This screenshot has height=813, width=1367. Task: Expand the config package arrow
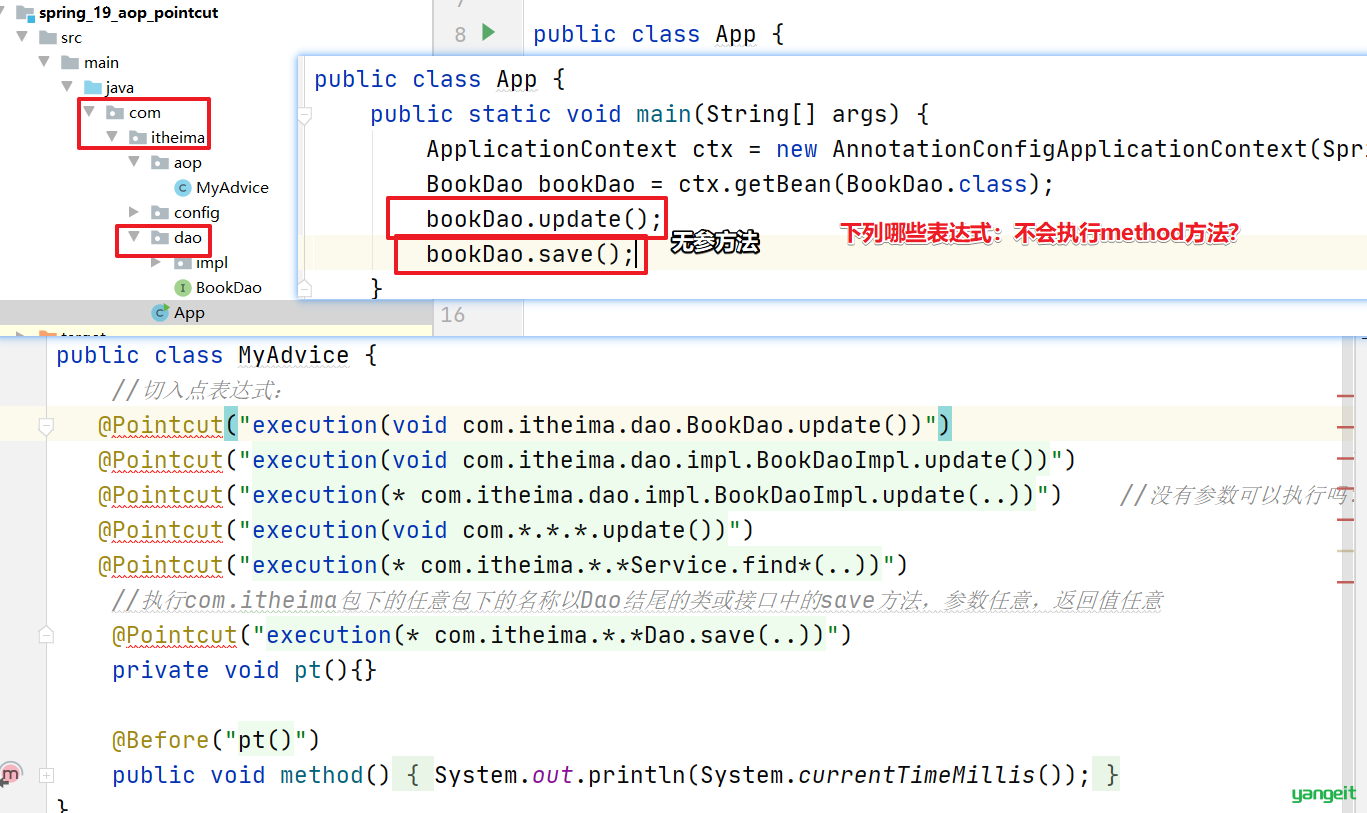(134, 212)
